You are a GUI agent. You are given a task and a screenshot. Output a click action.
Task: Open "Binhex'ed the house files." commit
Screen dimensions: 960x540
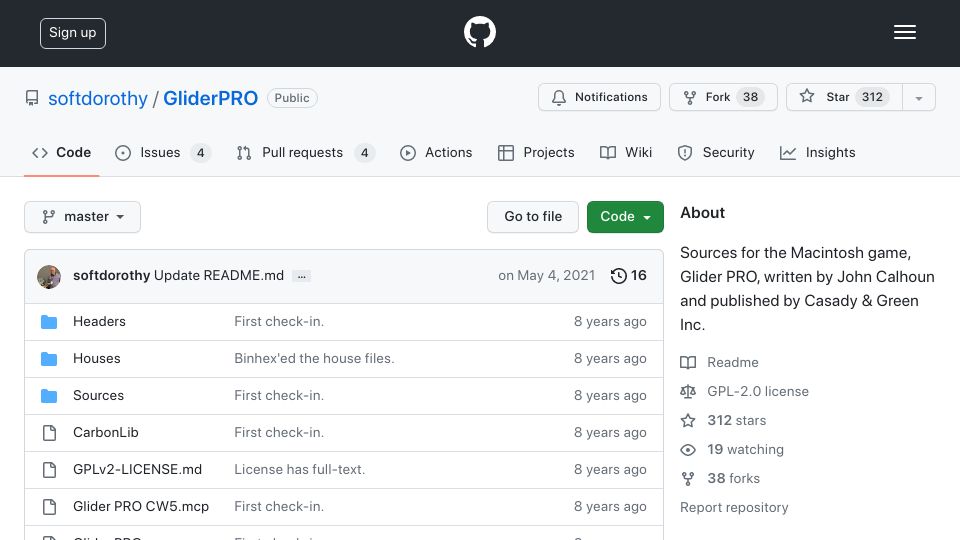tap(314, 359)
